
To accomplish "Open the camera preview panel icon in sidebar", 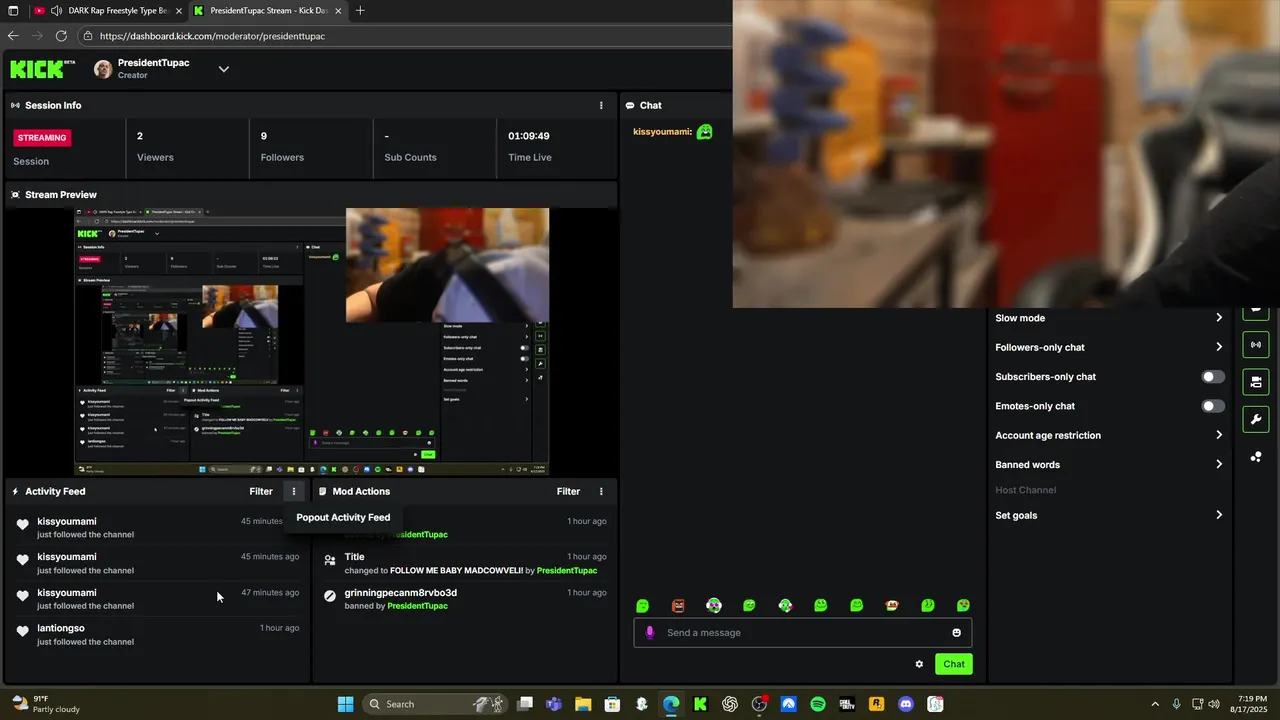I will tap(1256, 382).
